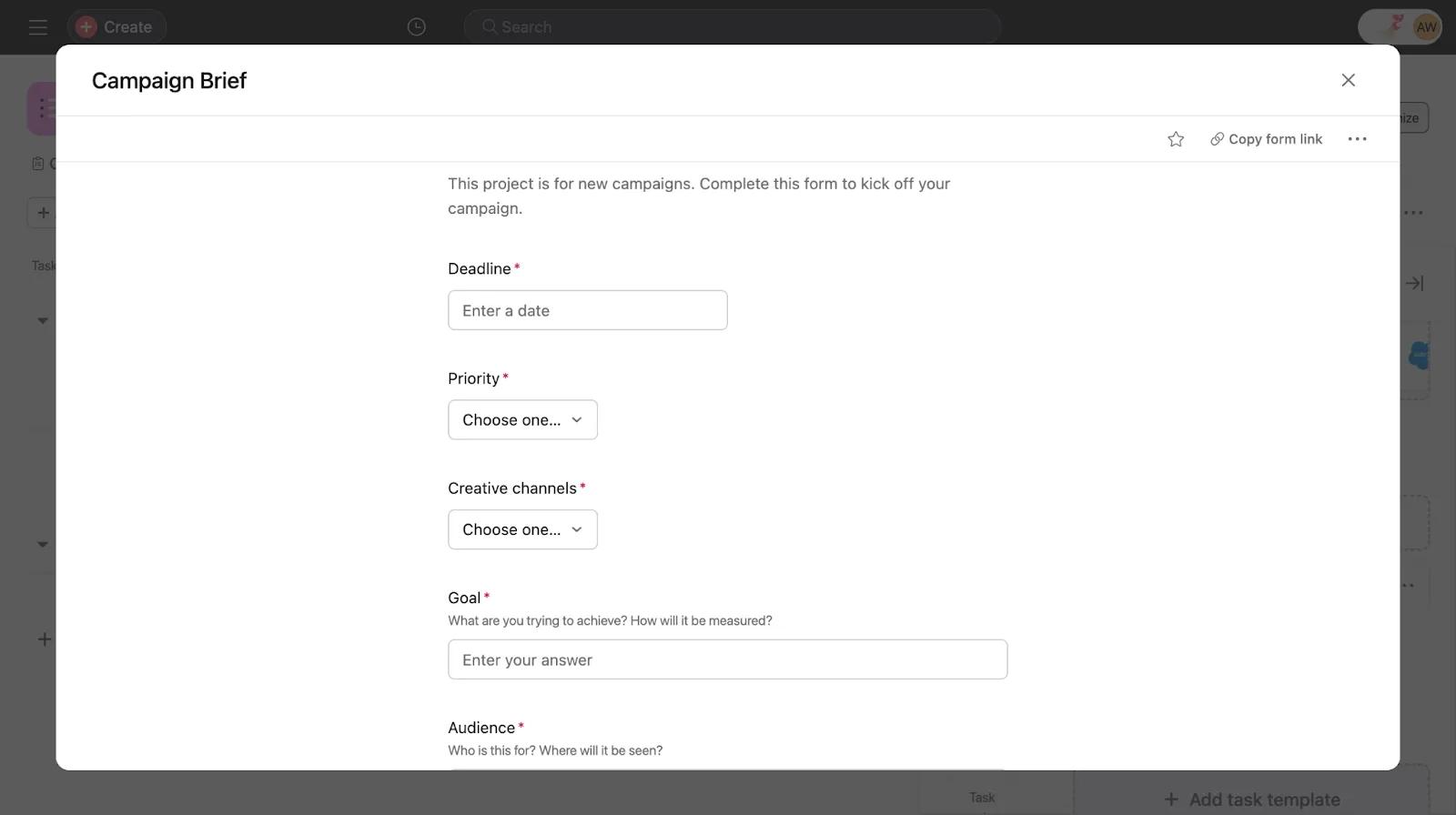Open the Creative channels dropdown
This screenshot has height=815, width=1456.
click(x=522, y=529)
